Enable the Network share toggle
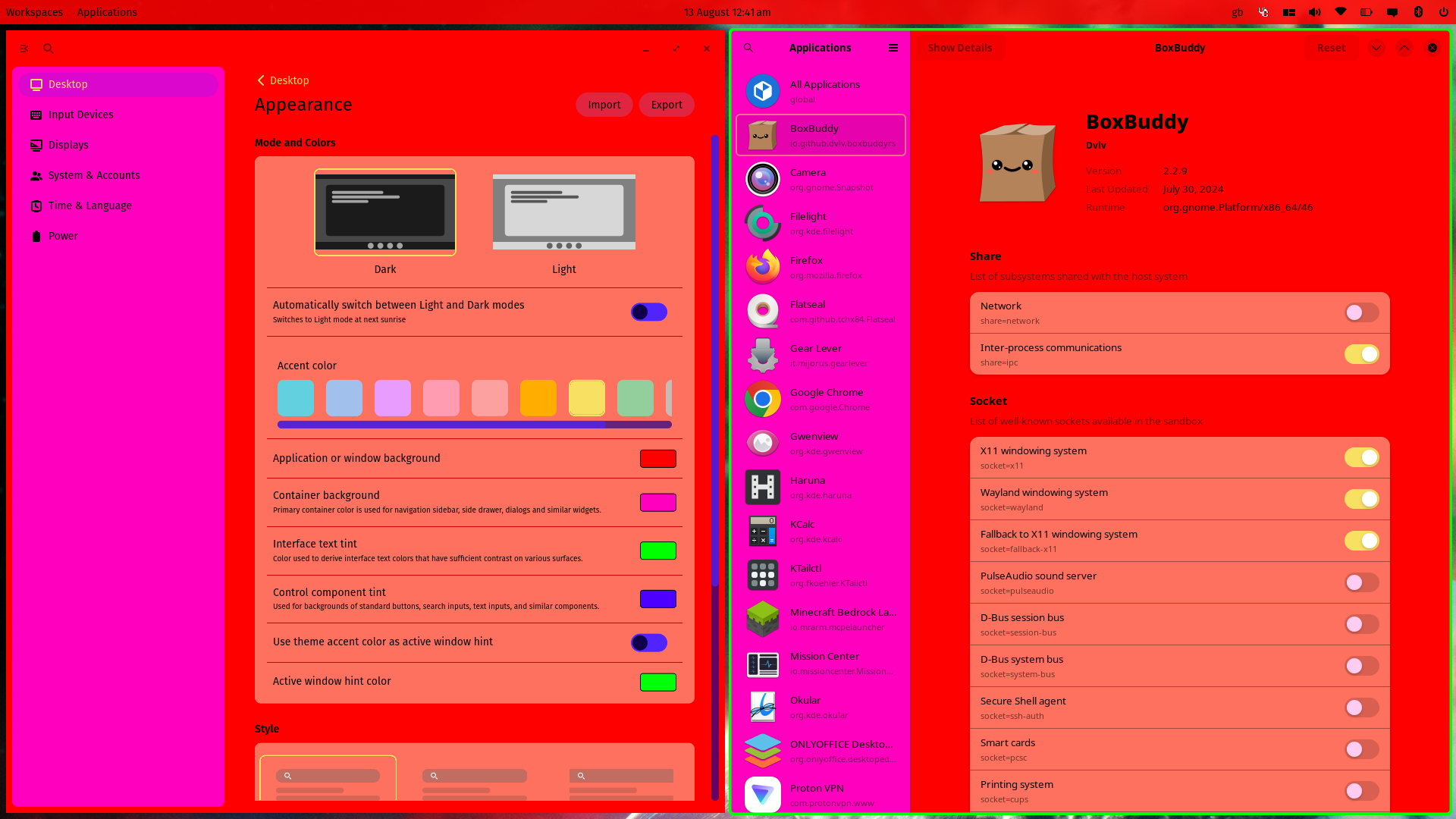This screenshot has height=819, width=1456. click(x=1361, y=312)
